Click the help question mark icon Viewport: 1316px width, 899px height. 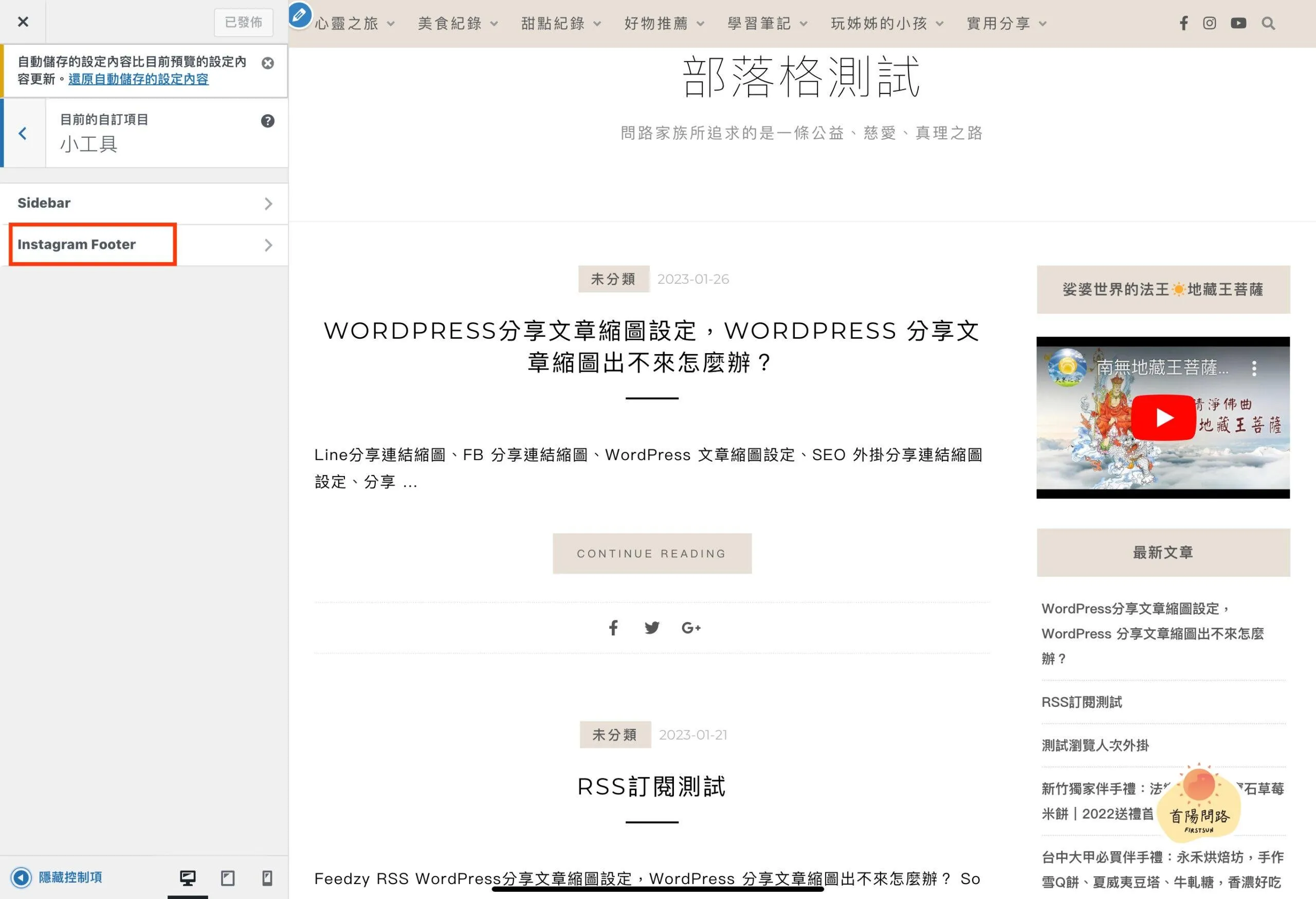[268, 121]
